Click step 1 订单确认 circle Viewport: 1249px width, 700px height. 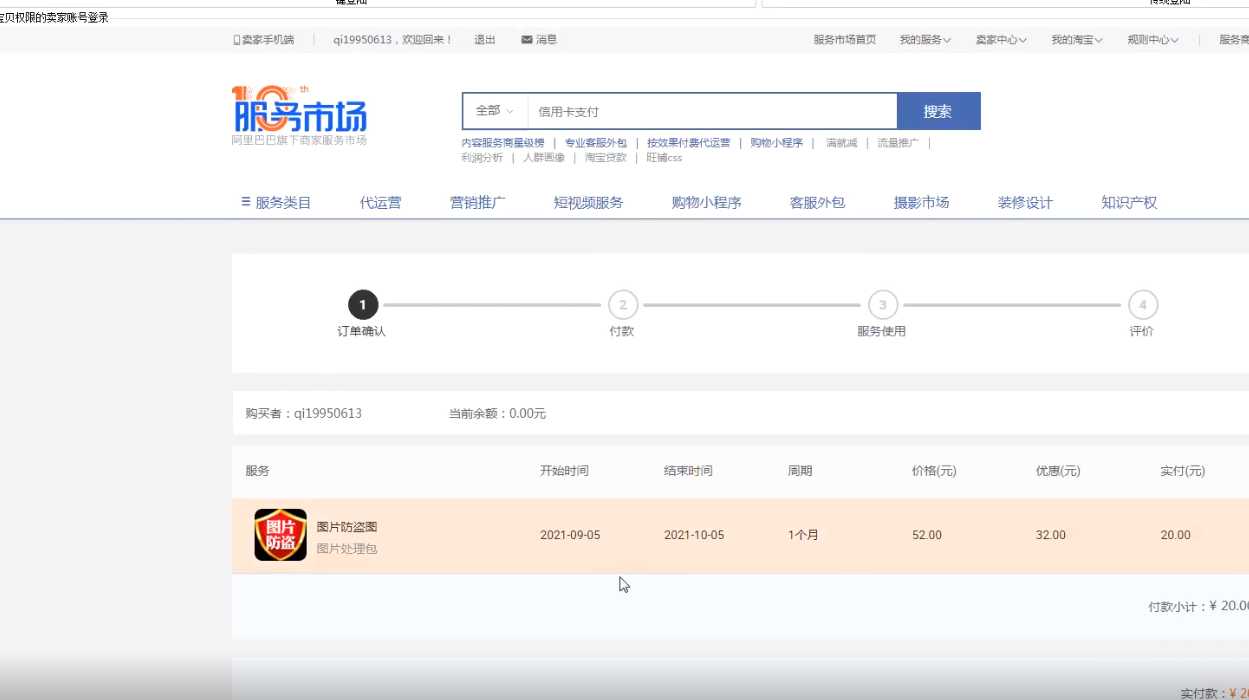[x=362, y=305]
